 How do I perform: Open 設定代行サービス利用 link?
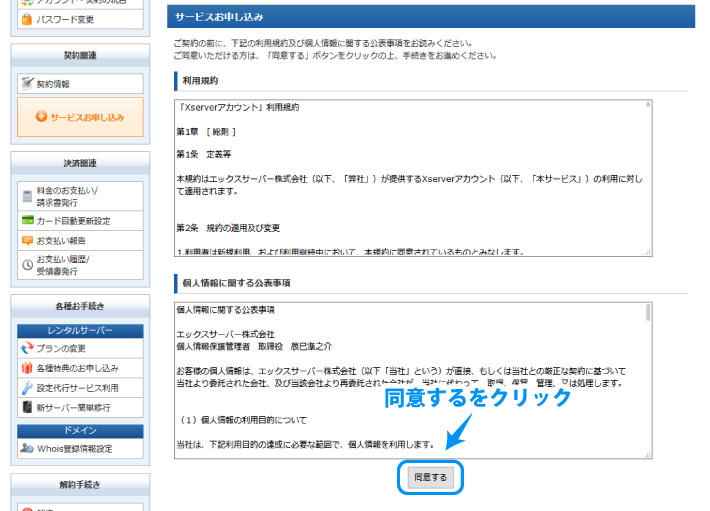[x=80, y=388]
